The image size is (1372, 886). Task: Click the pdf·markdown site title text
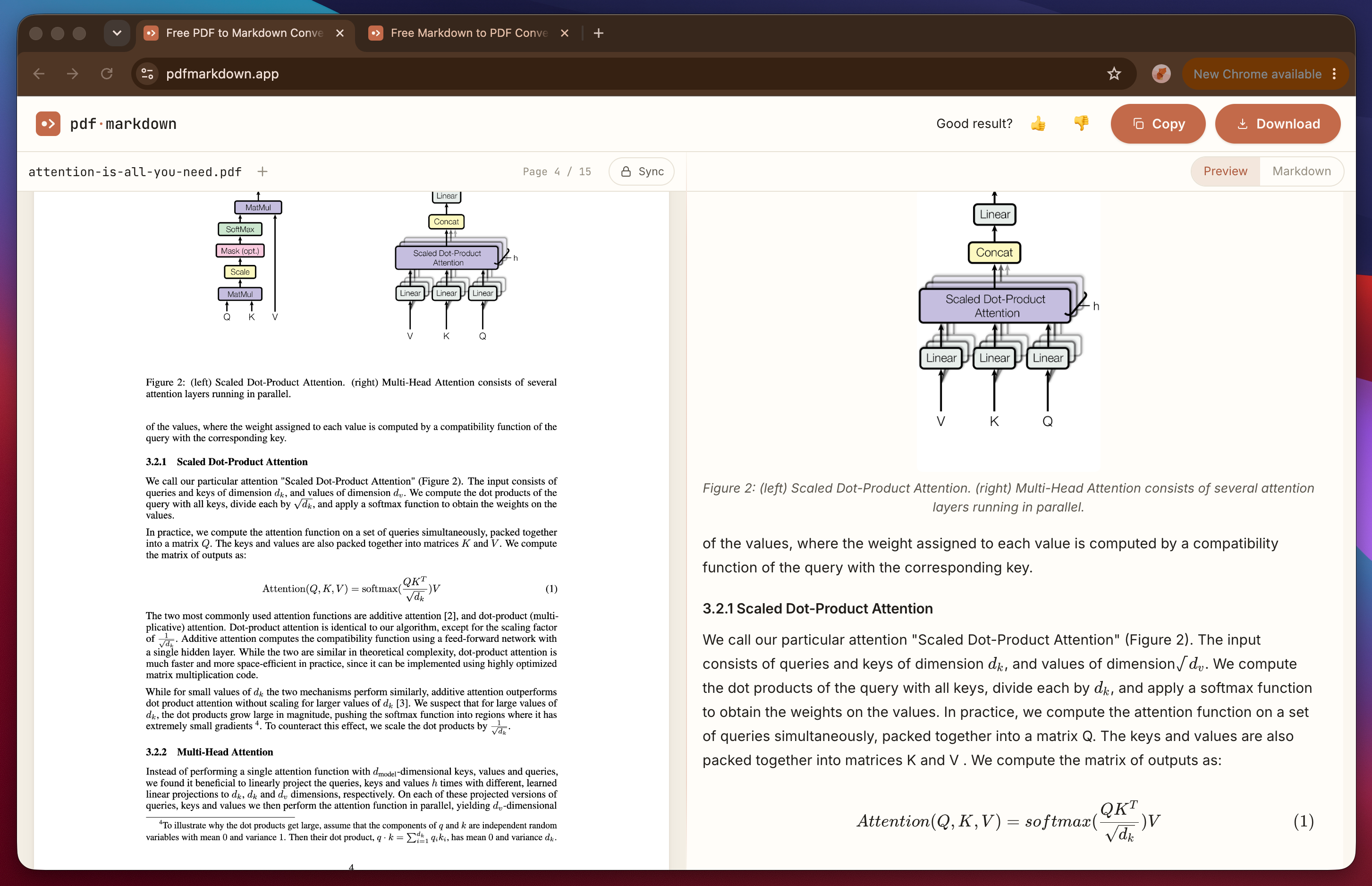(123, 124)
